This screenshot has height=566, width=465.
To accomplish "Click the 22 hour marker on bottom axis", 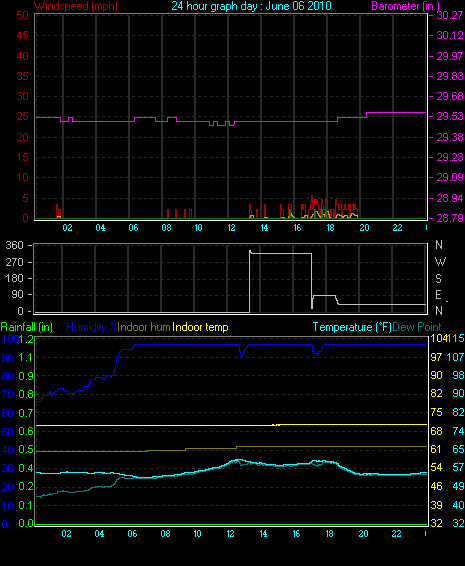I will 396,534.
